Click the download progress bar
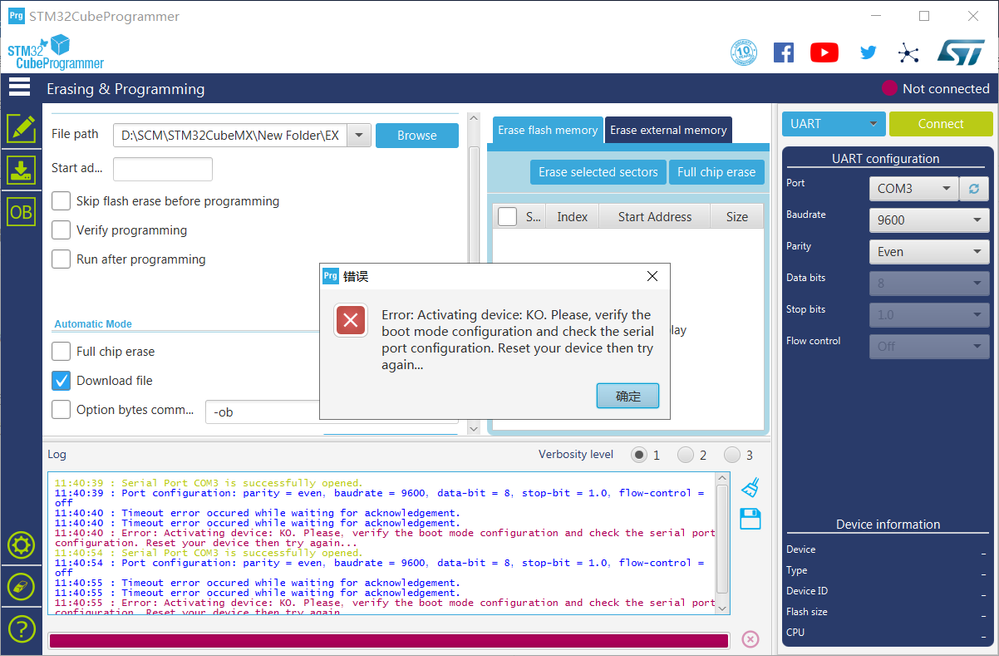This screenshot has width=999, height=656. 389,641
